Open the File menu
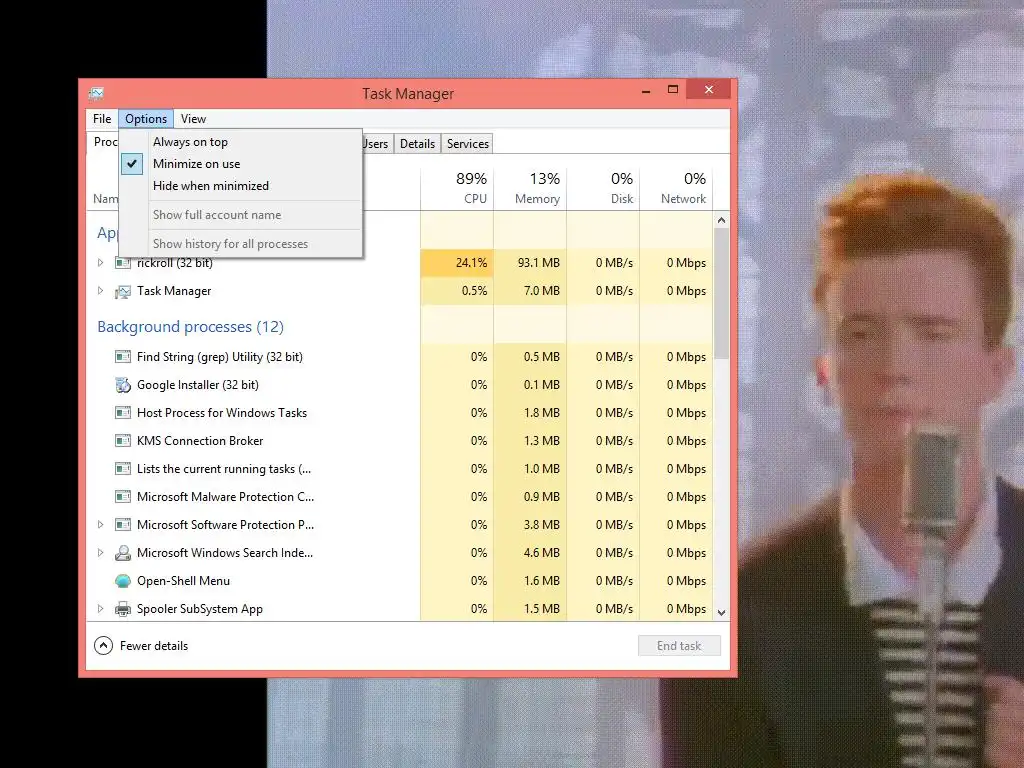This screenshot has height=768, width=1024. point(102,119)
